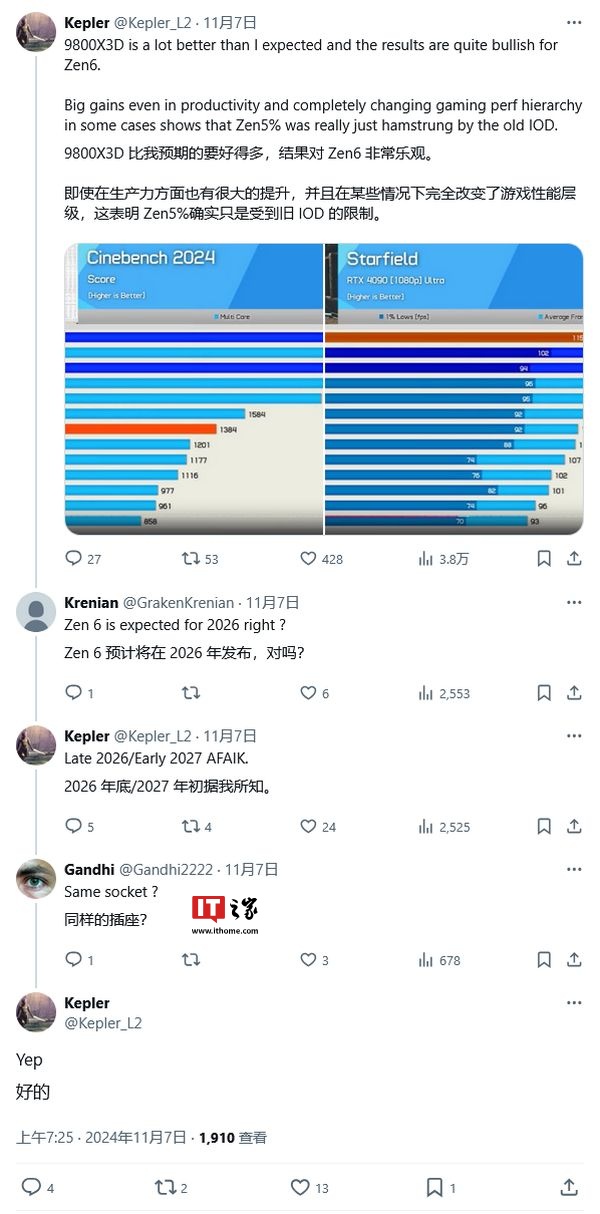Open the @Gandhi2222 profile handle
The width and height of the screenshot is (600, 1214).
click(166, 870)
